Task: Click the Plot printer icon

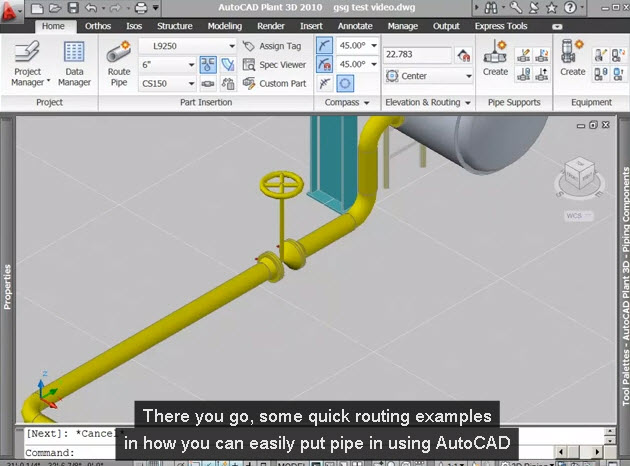Action: [141, 8]
